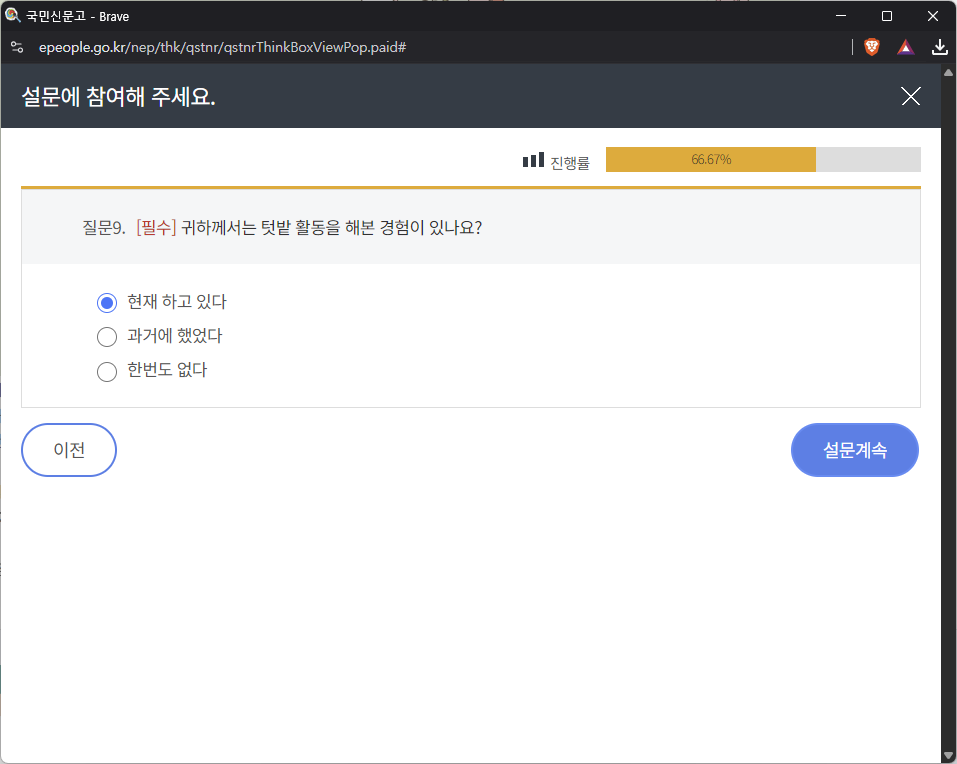Click the '설문에 참여해 주세요.' heading
Viewport: 957px width, 764px height.
pyautogui.click(x=118, y=96)
